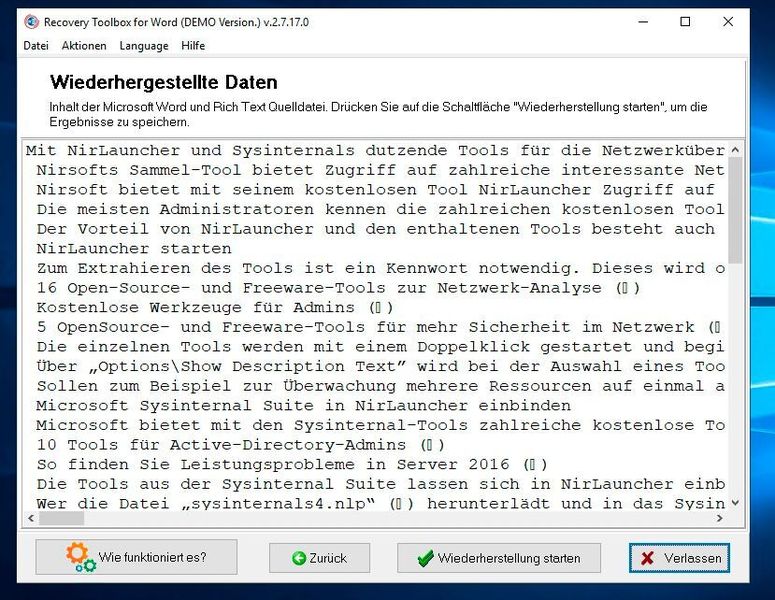
Task: Open the Hilfe menu
Action: tap(193, 45)
